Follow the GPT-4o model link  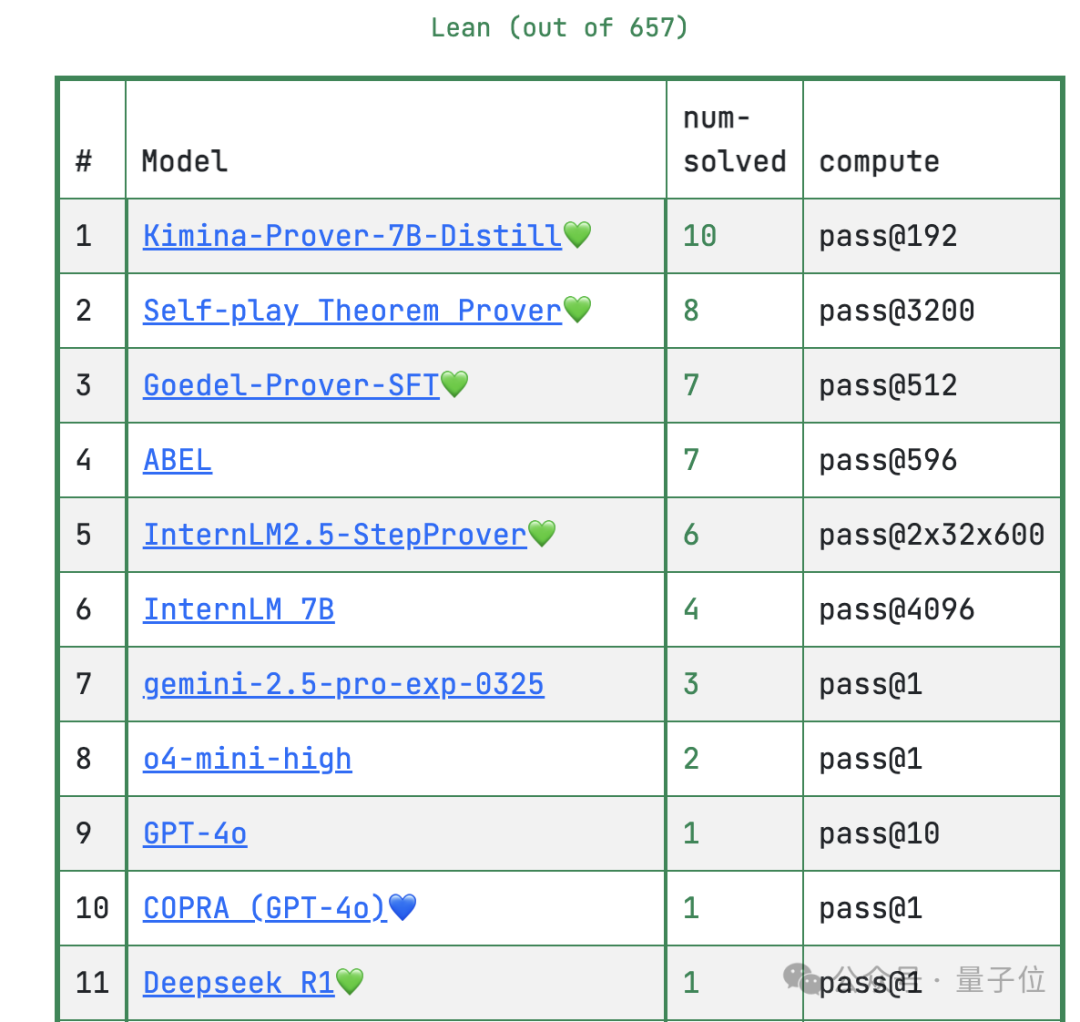195,833
